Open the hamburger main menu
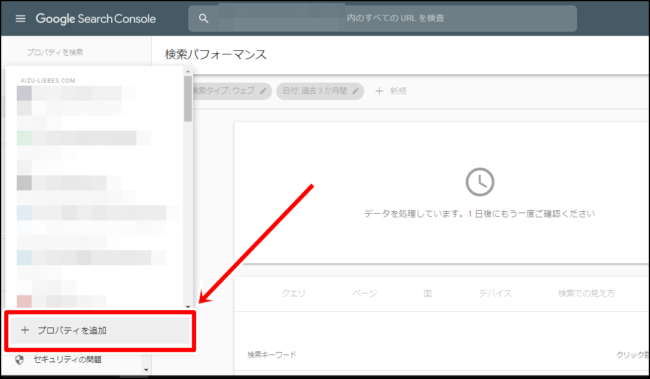 [20, 19]
